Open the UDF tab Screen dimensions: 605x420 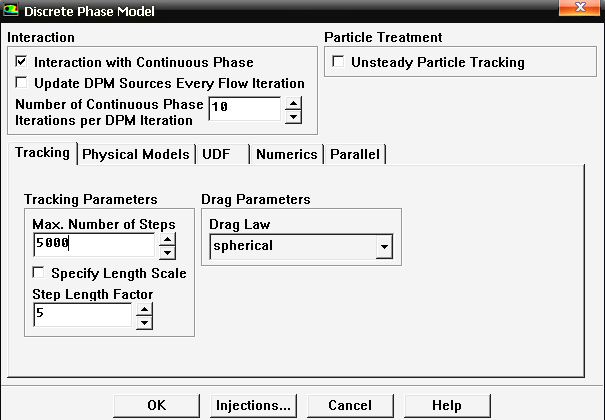pyautogui.click(x=216, y=154)
